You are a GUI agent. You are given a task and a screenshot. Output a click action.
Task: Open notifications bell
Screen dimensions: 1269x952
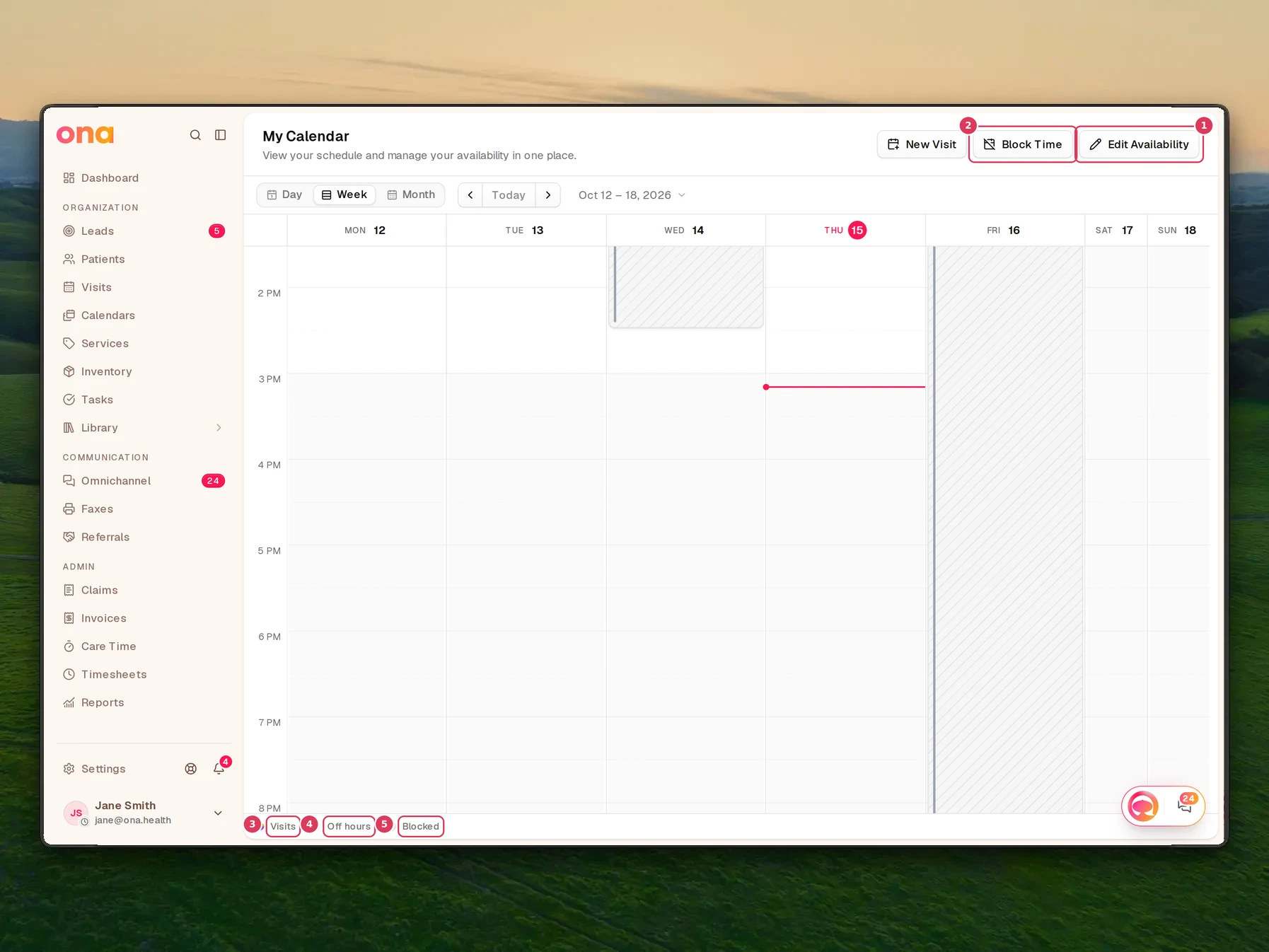click(219, 769)
